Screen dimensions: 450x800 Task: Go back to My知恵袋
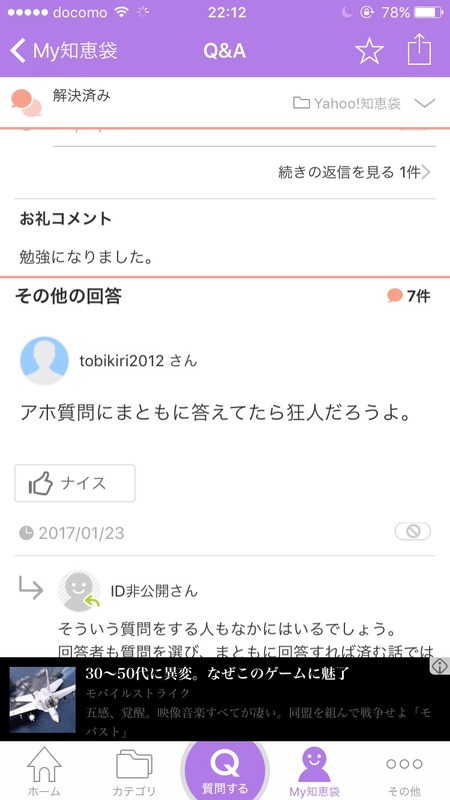point(64,51)
